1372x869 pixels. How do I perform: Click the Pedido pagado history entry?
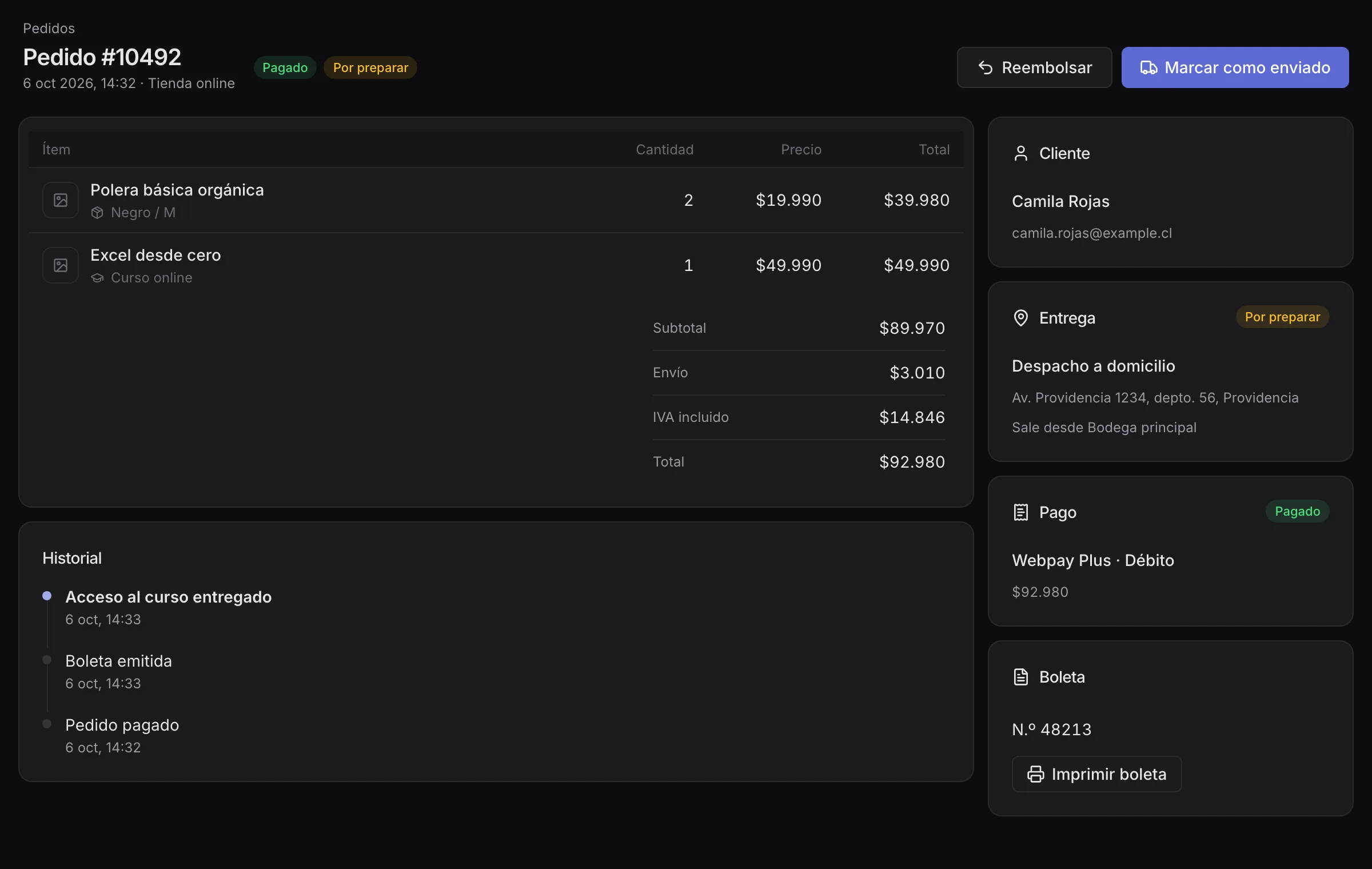click(122, 725)
